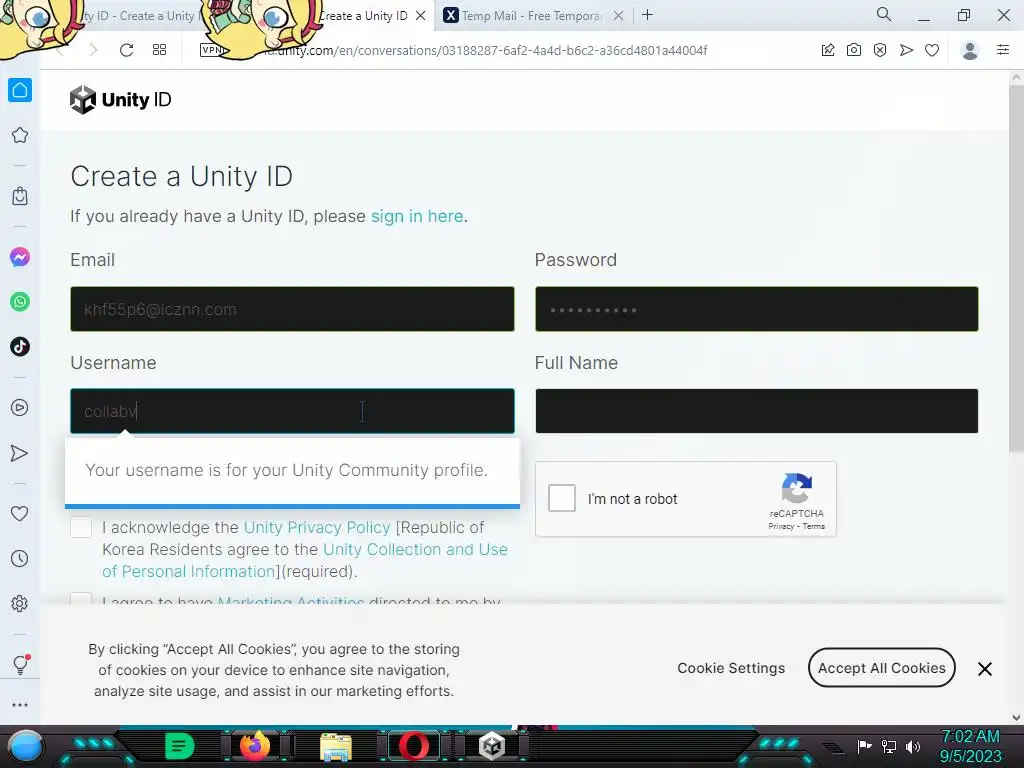This screenshot has height=768, width=1024.
Task: Close the Temp Mail tab
Action: (618, 16)
